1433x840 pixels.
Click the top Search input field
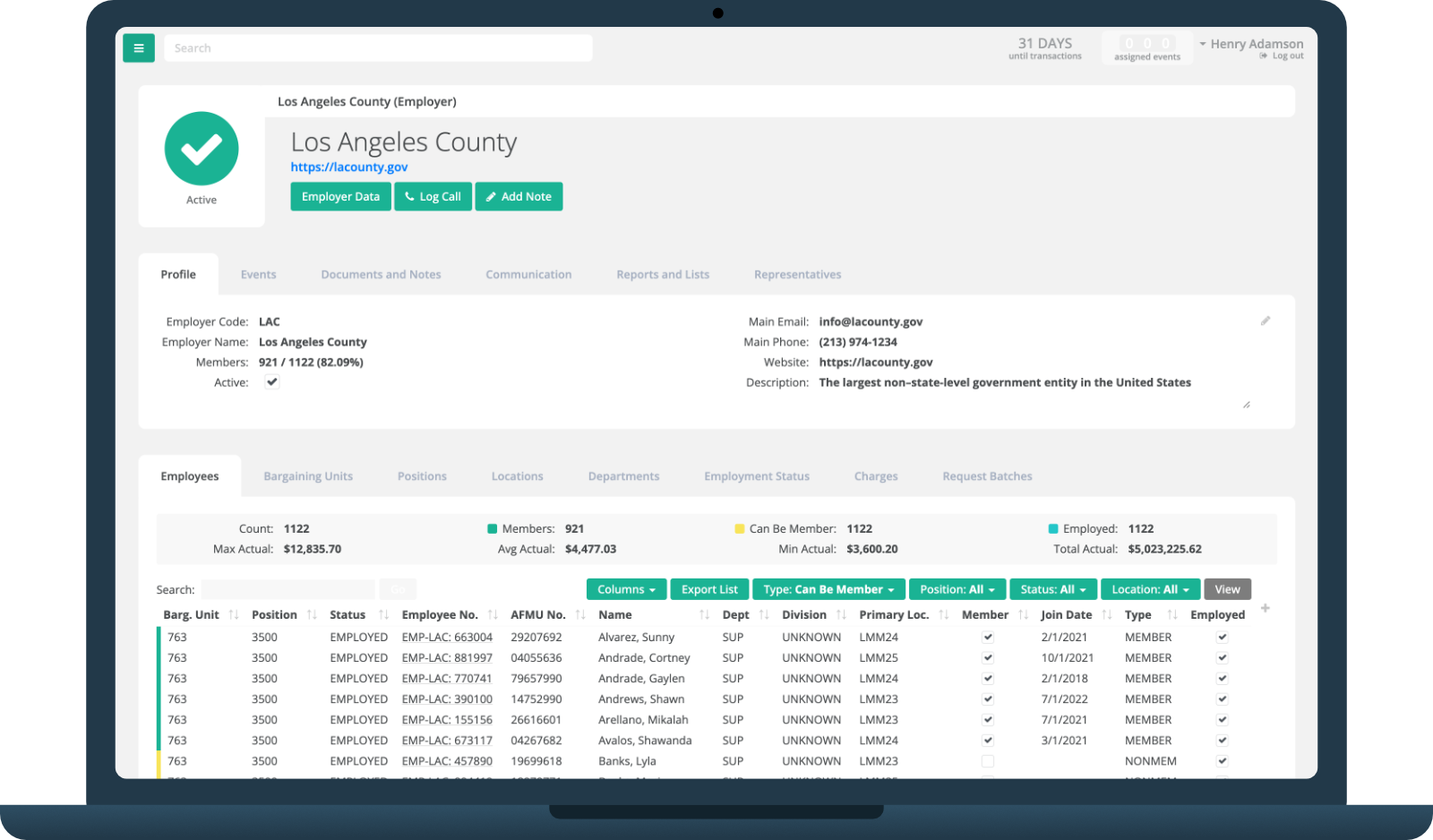[x=378, y=48]
